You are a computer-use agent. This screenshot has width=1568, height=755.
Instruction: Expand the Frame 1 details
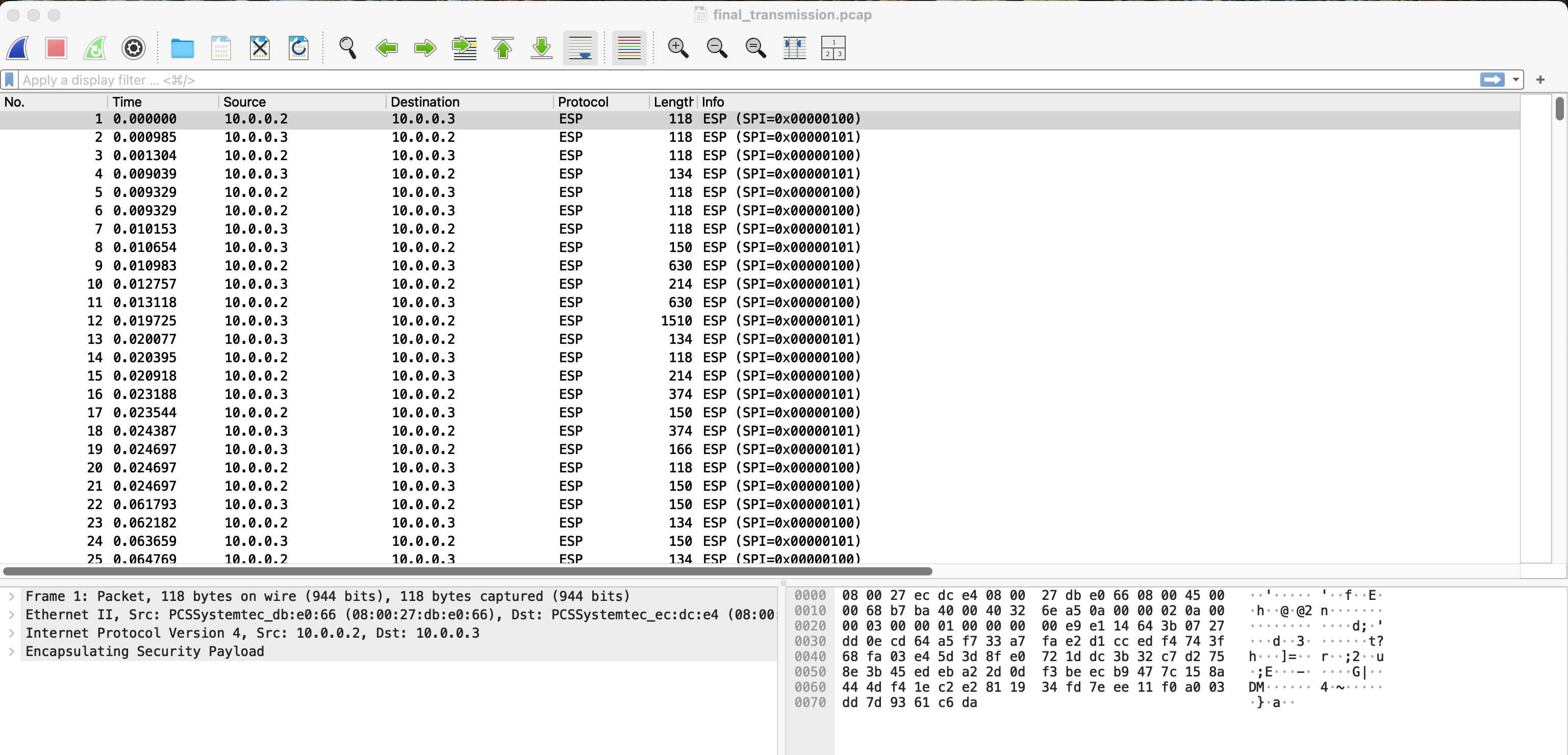pos(12,596)
